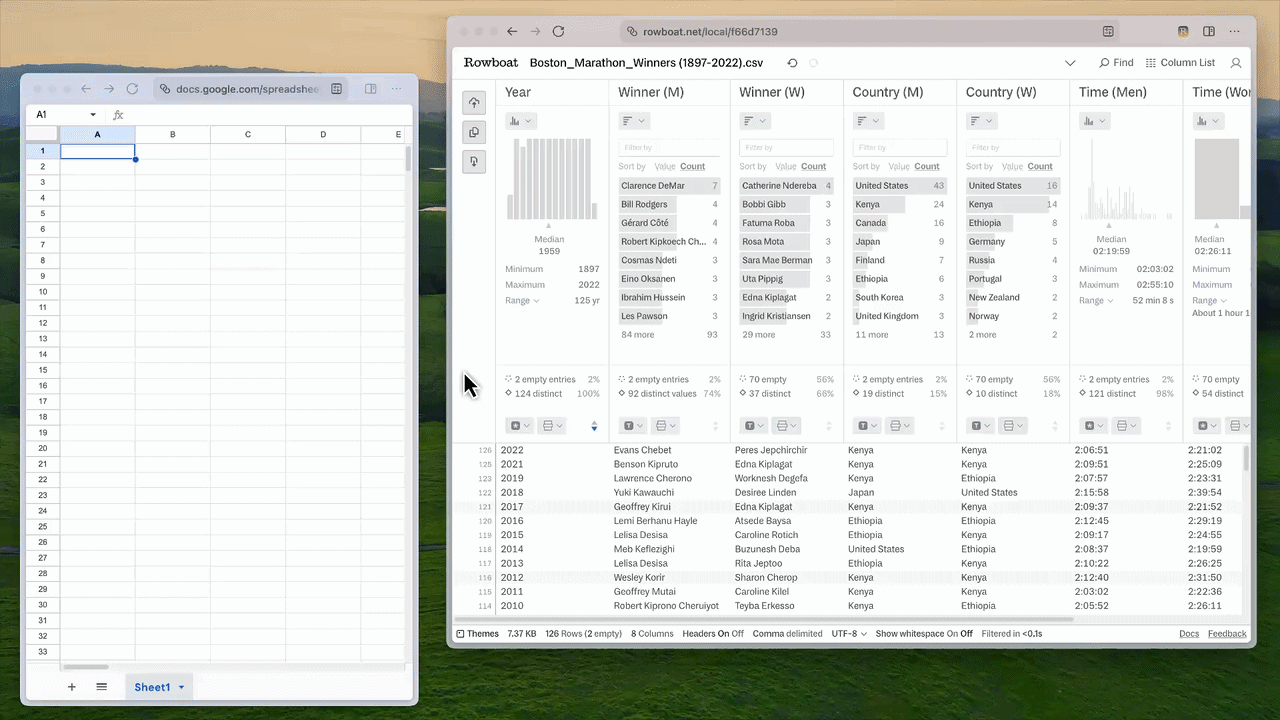Open the Rowboat extension icon in the browser toolbar
The image size is (1280, 720).
point(1183,32)
